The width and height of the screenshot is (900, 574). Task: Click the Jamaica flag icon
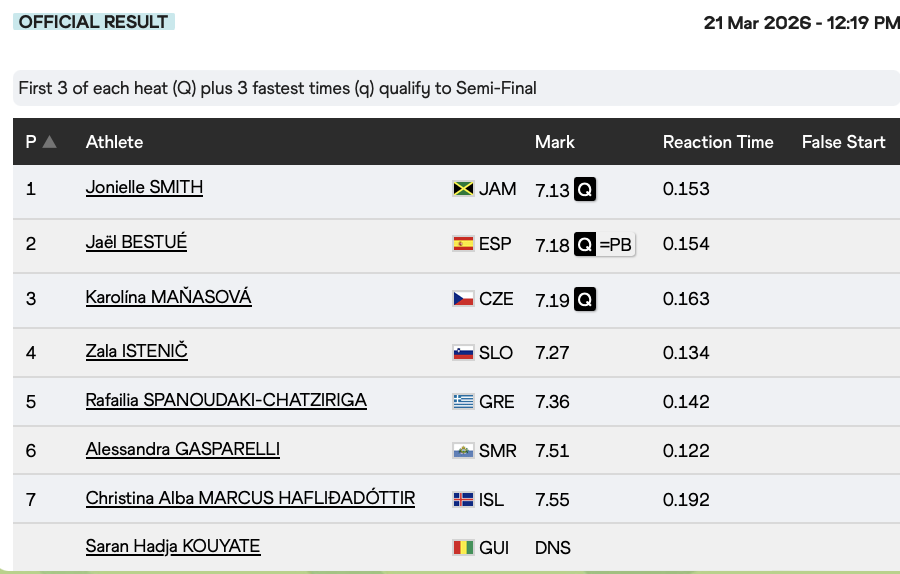pos(463,189)
